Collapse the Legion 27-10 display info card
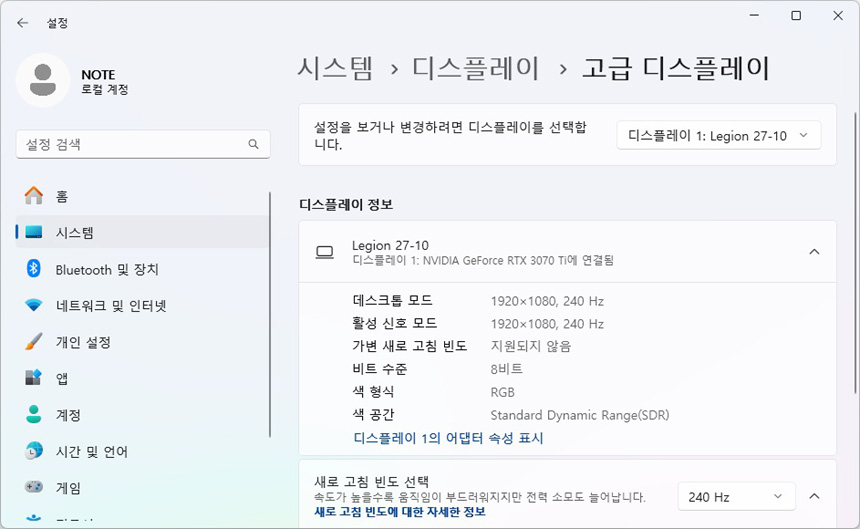Image resolution: width=860 pixels, height=529 pixels. tap(814, 252)
